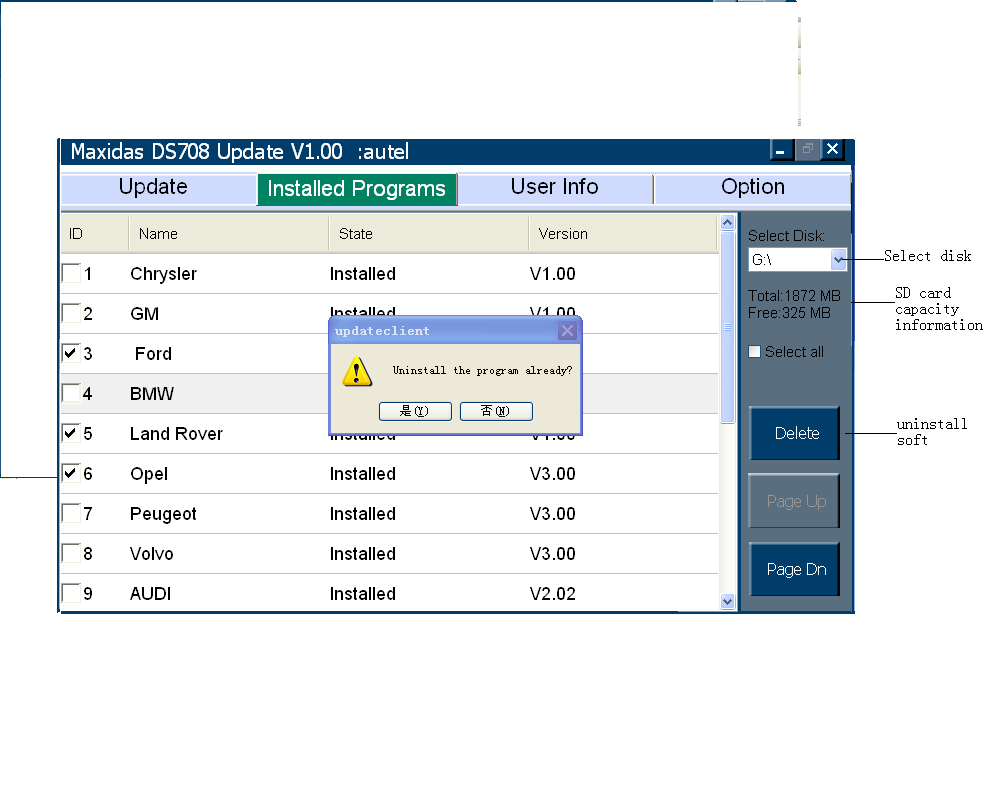Viewport: 1000px width, 800px height.
Task: Minimize the Maxidas DS708 Update window
Action: (781, 151)
